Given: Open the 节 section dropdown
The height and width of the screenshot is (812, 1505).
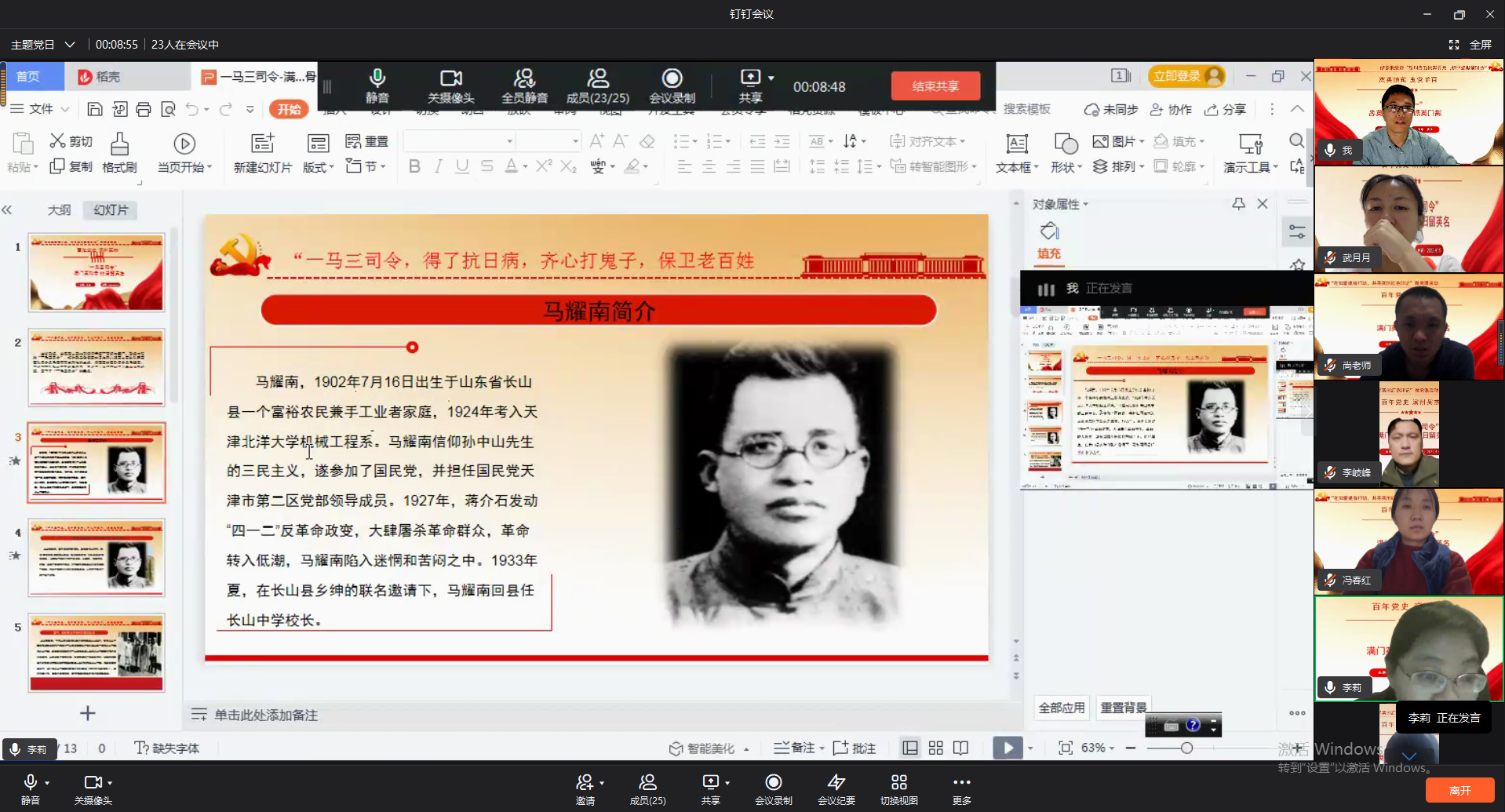Looking at the screenshot, I should click(366, 166).
